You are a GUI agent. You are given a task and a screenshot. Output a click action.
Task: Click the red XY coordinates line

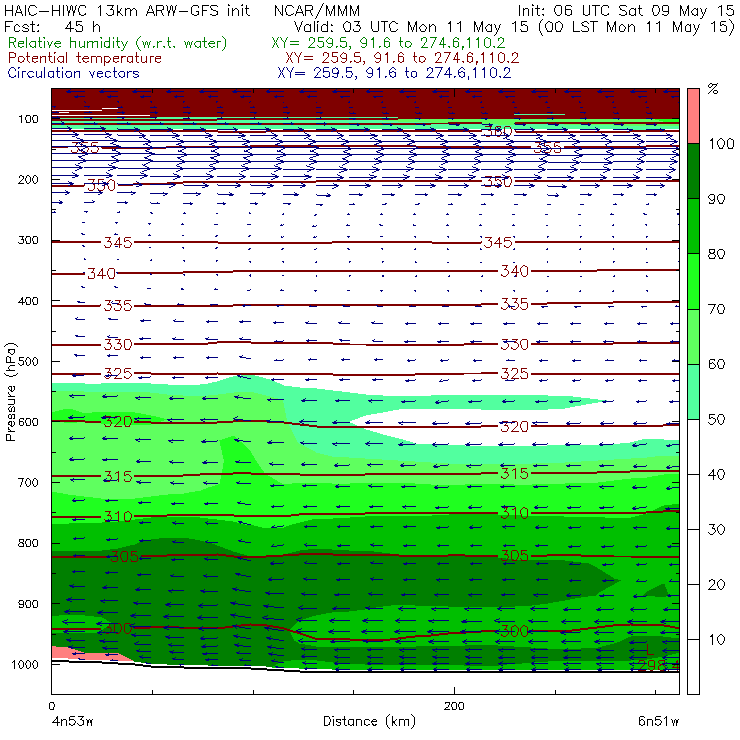[402, 58]
